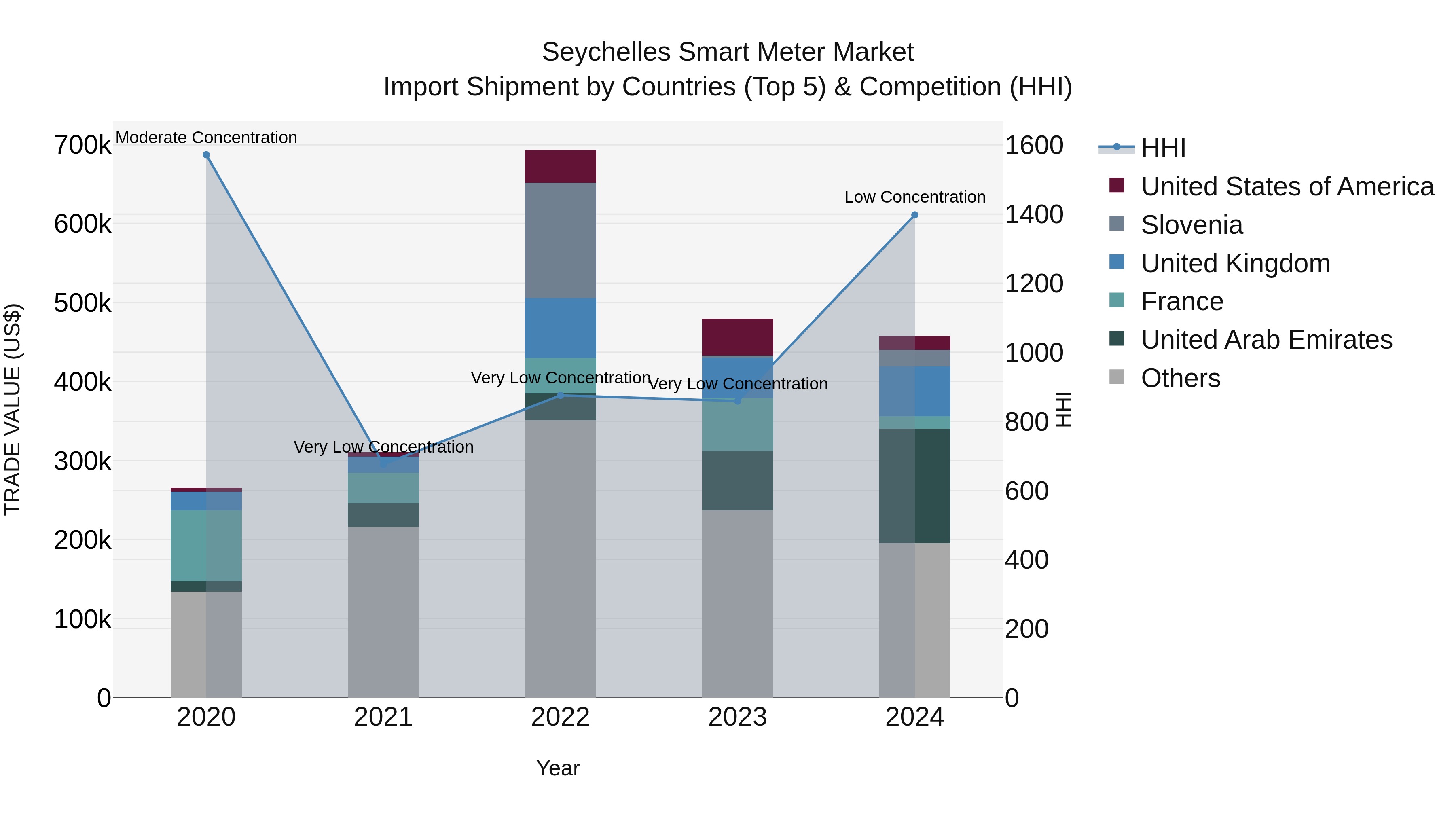1456x819 pixels.
Task: Click the 2022 HHI data point
Action: click(x=561, y=396)
